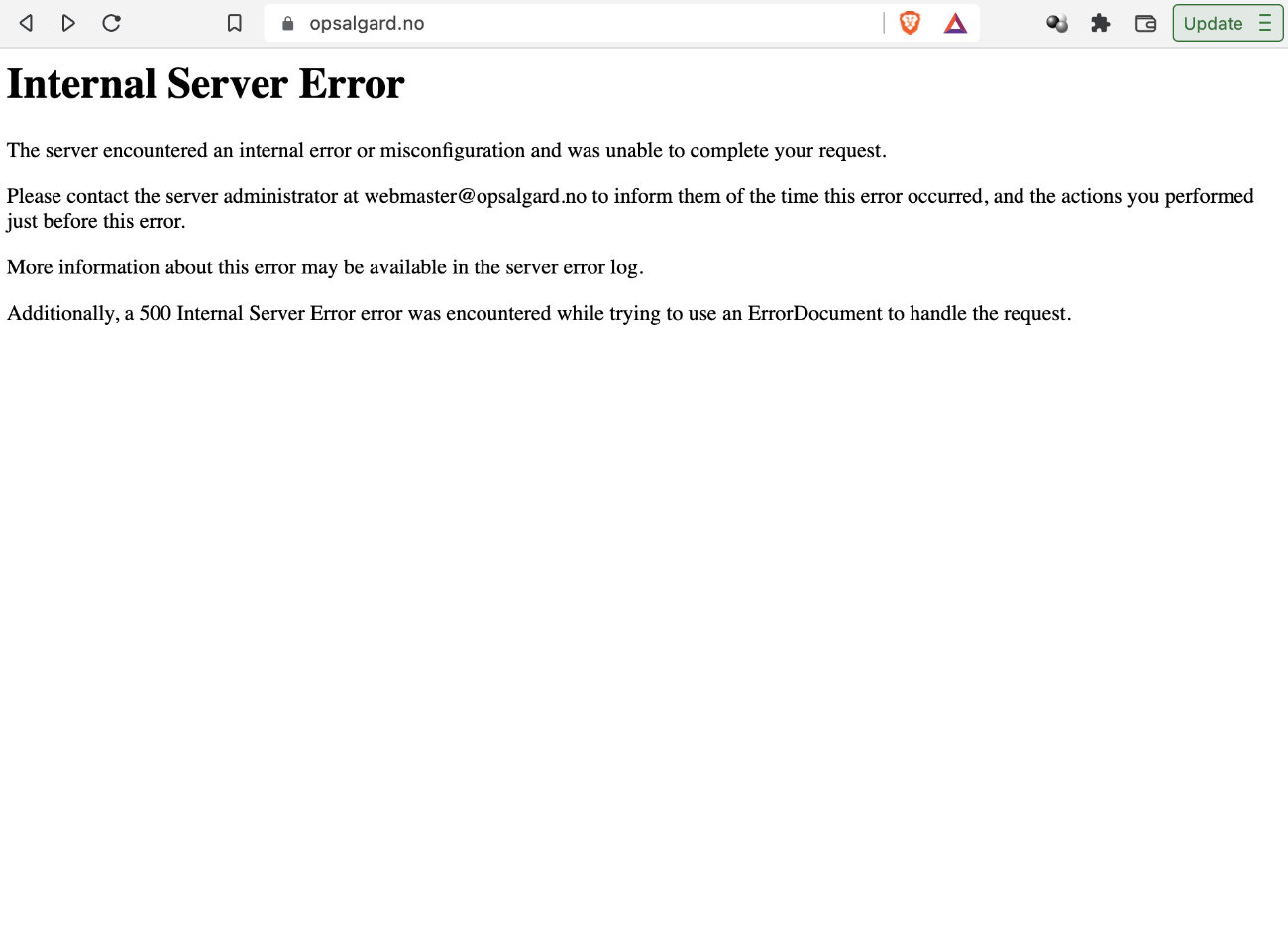This screenshot has height=951, width=1288.
Task: Open site security info via the lock
Action: point(286,23)
